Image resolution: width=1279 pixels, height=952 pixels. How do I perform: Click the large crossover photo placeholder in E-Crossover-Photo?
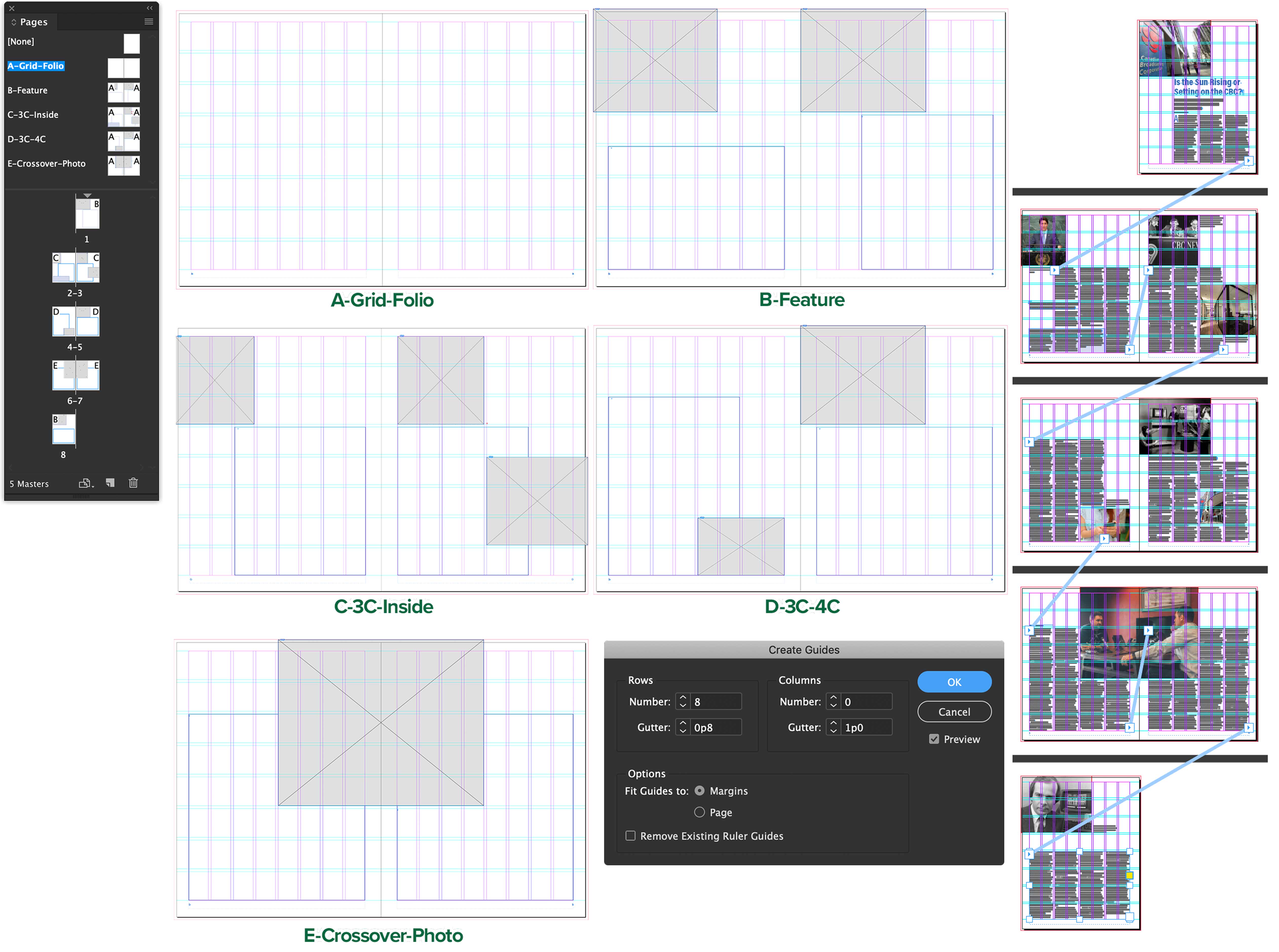(x=381, y=723)
